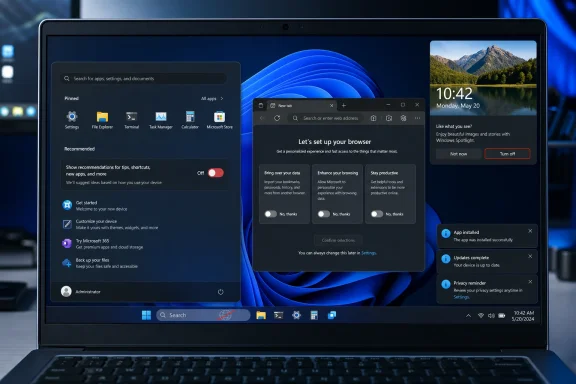Click the volume speaker tray icon
Screen dimensions: 576x384
pos(491,316)
